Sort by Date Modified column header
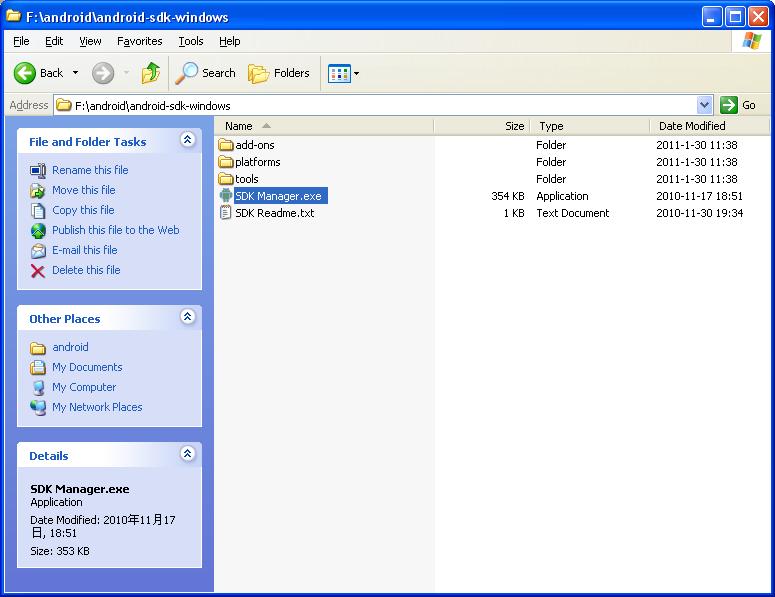 pos(709,126)
